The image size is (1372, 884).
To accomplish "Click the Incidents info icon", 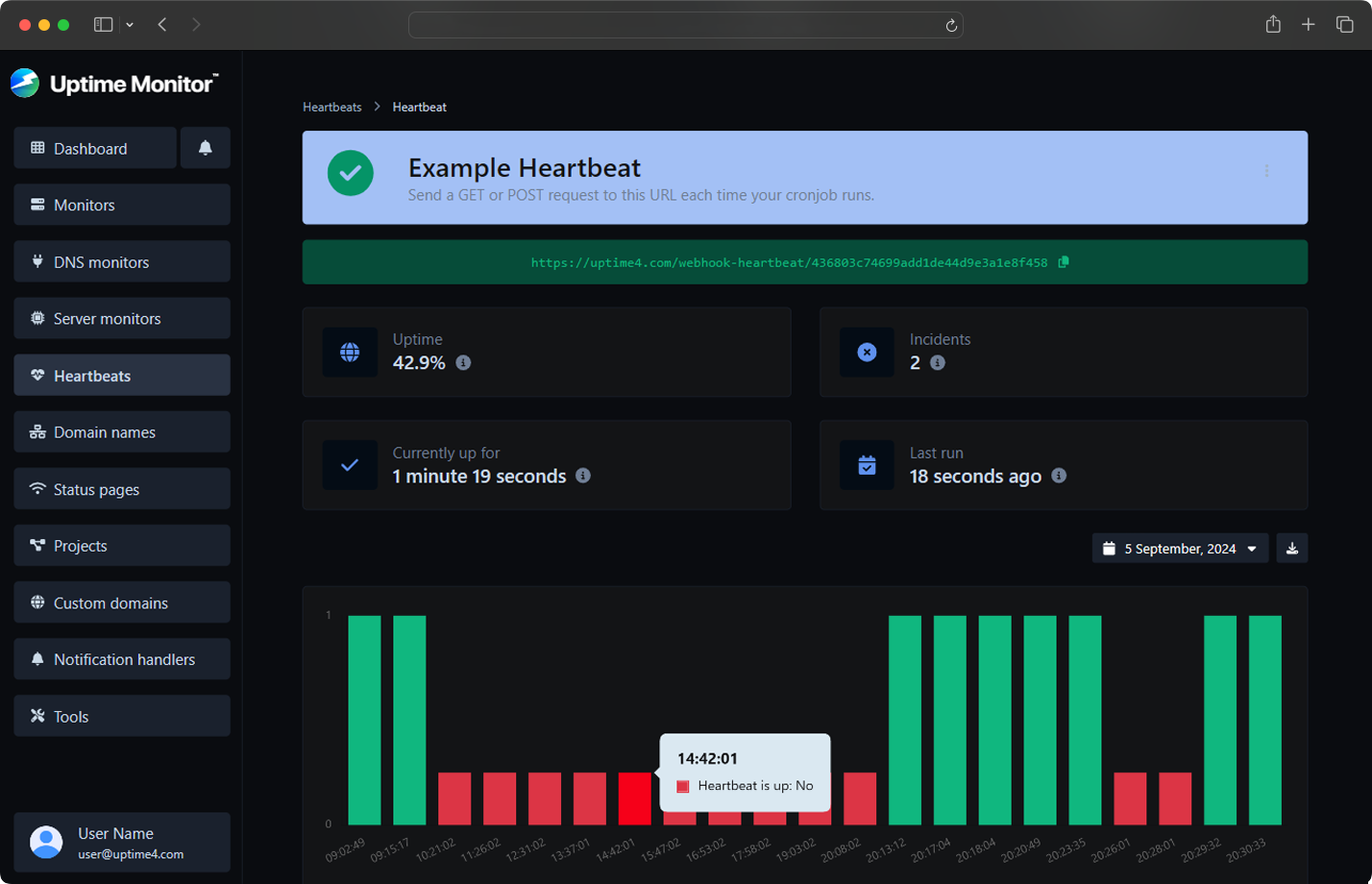I will (939, 363).
